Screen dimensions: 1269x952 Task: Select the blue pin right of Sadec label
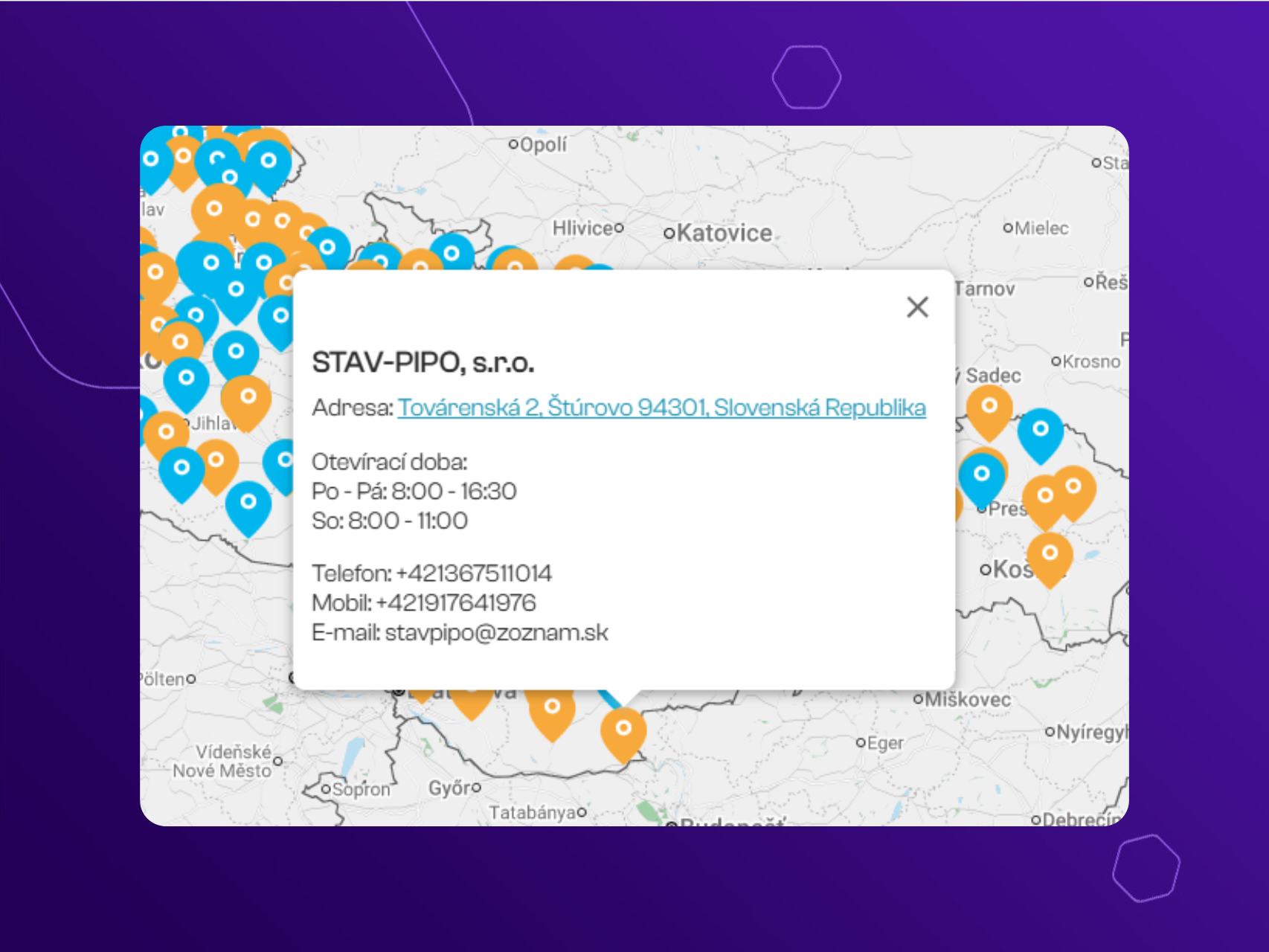coord(1040,435)
